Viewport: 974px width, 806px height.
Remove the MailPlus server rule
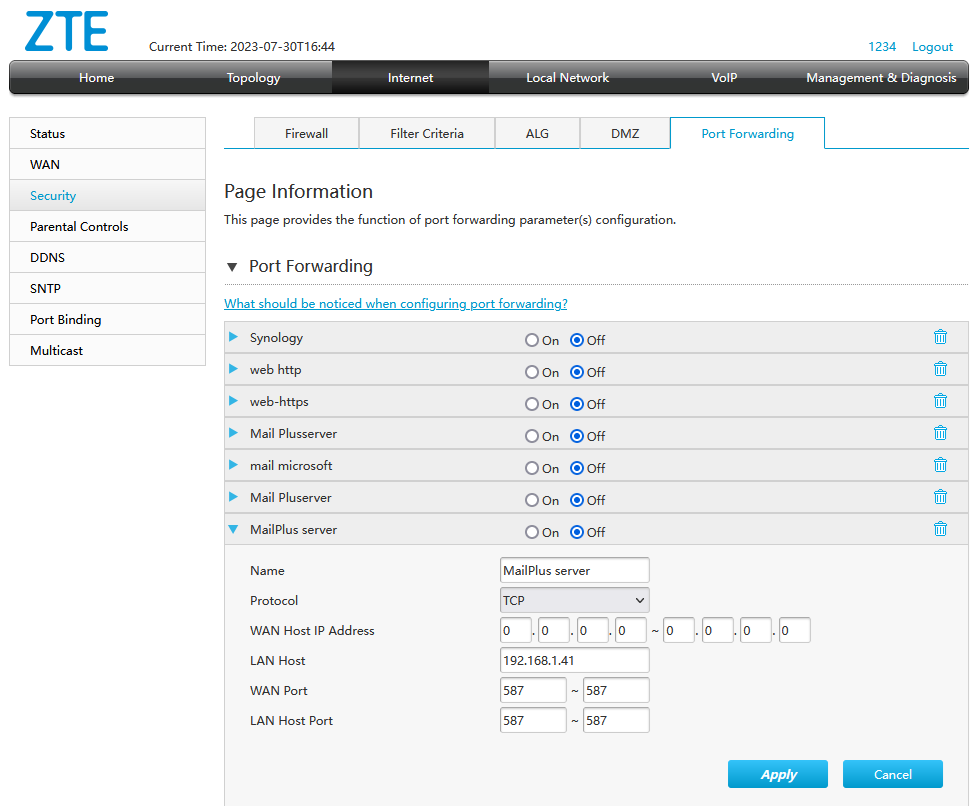[940, 529]
